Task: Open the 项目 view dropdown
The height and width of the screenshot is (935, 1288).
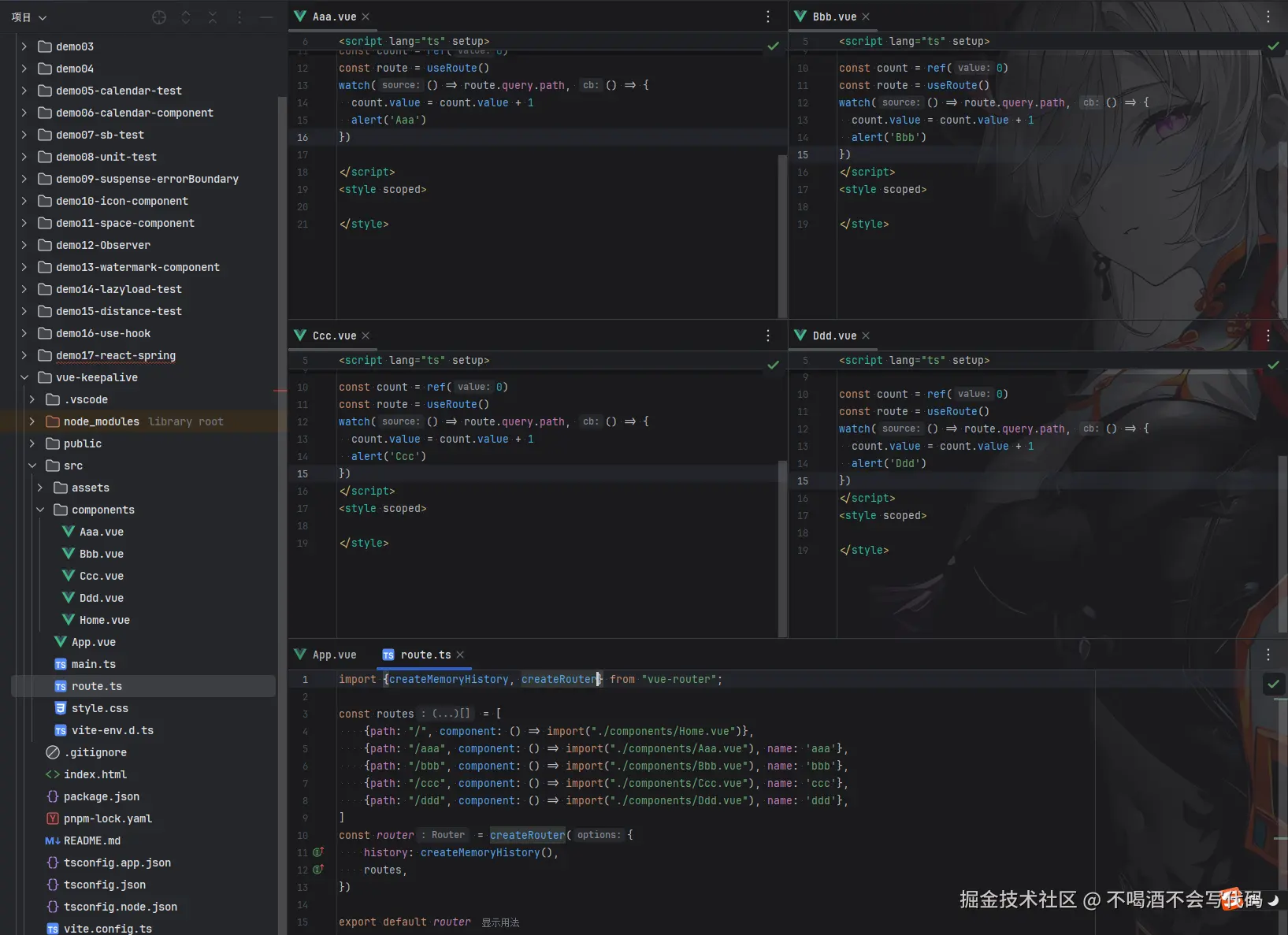Action: 29,17
